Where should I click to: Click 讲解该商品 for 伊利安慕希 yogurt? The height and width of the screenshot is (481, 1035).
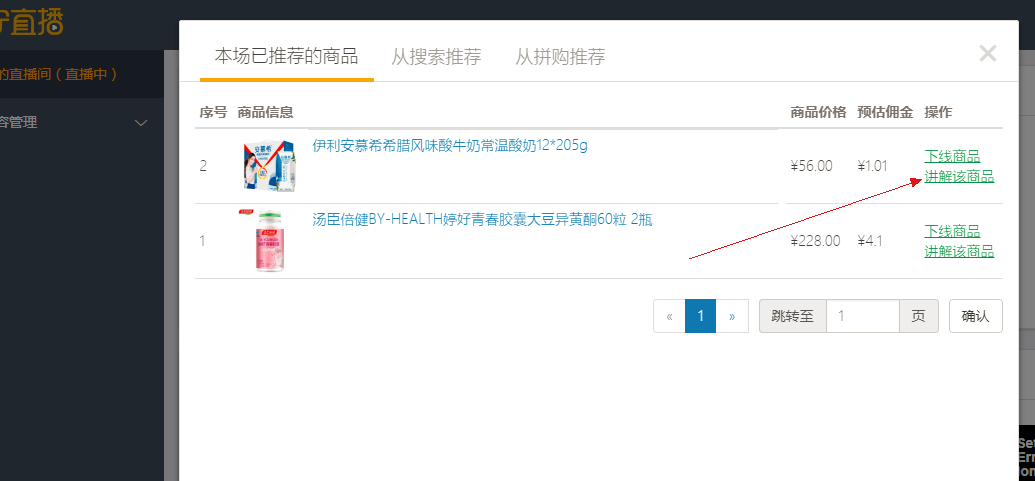959,176
